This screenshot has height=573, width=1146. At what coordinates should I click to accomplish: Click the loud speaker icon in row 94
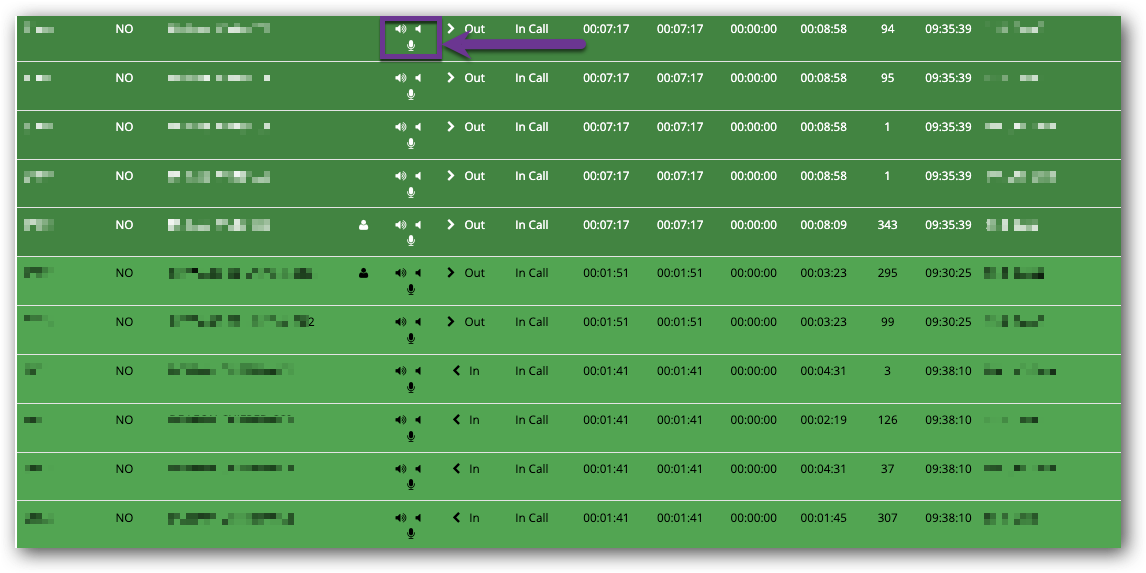click(x=400, y=29)
